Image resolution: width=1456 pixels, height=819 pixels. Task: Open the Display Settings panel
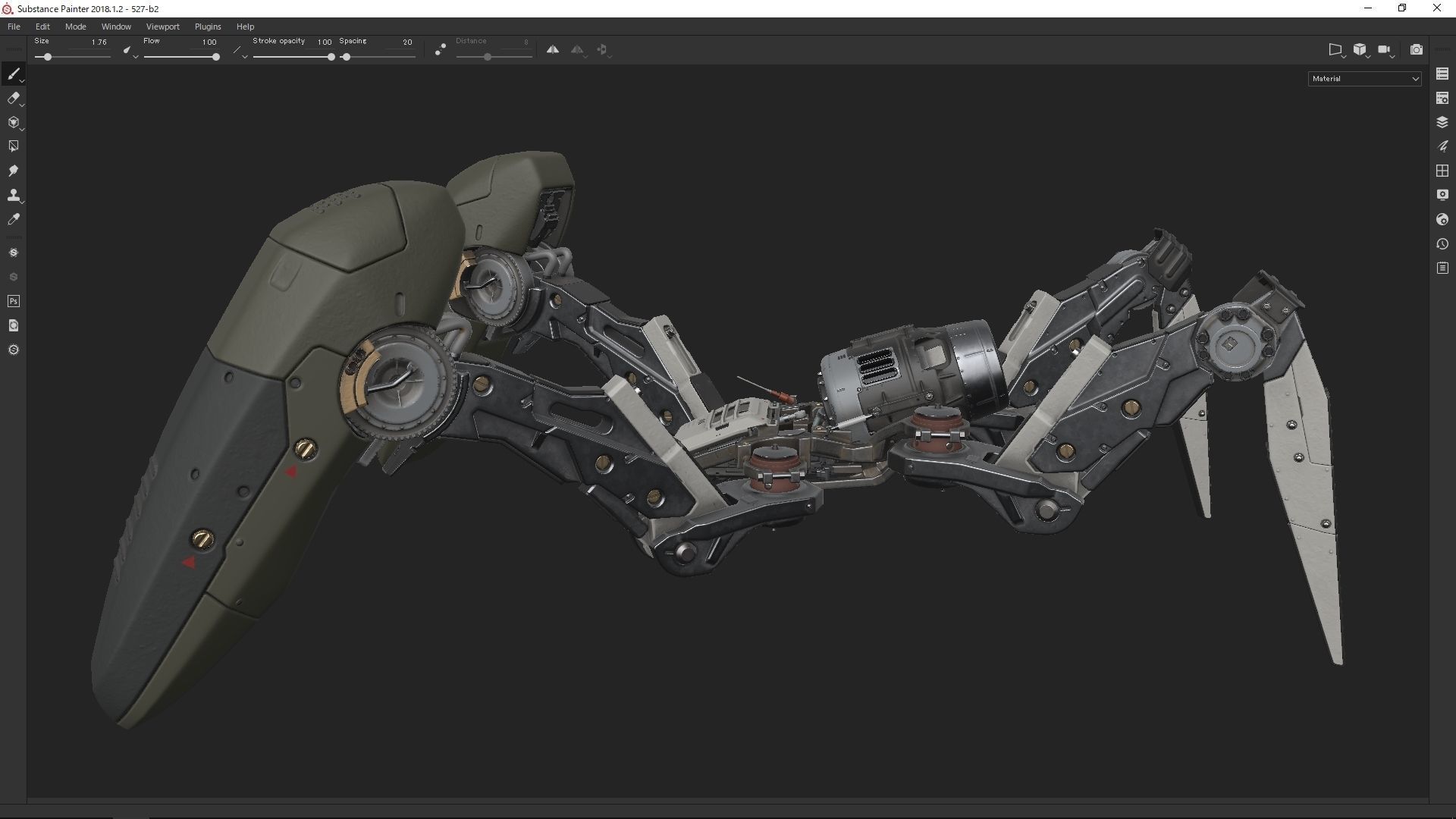click(1442, 195)
